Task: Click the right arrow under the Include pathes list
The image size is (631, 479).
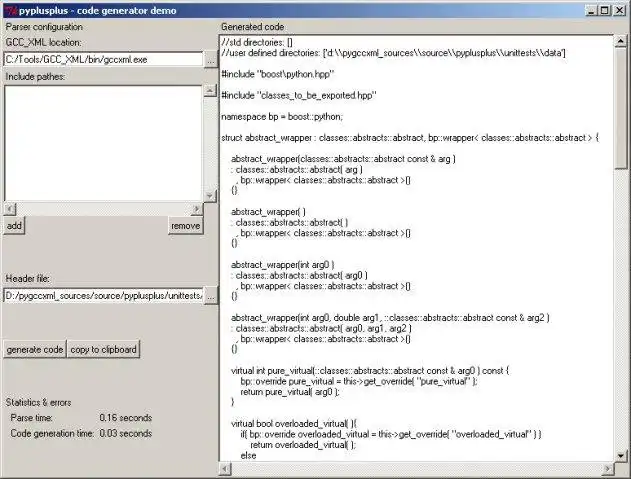Action: pyautogui.click(x=196, y=209)
